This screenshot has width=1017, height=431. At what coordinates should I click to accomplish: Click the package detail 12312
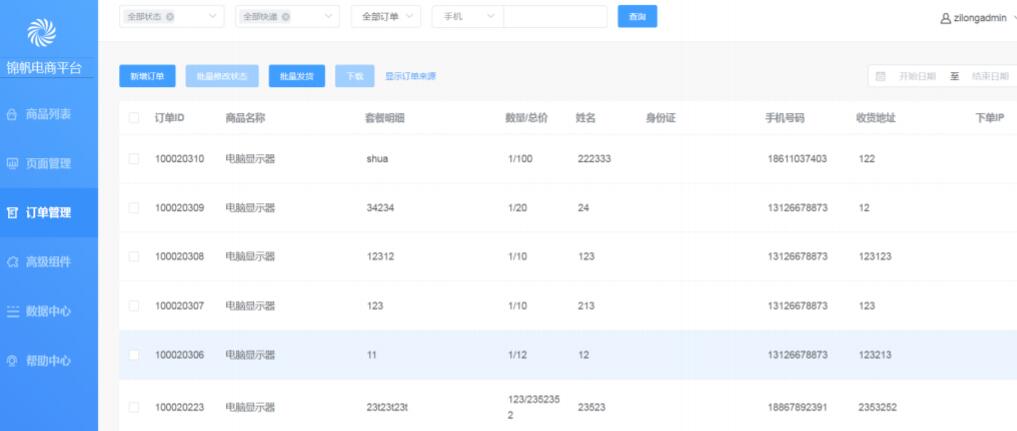[x=380, y=257]
